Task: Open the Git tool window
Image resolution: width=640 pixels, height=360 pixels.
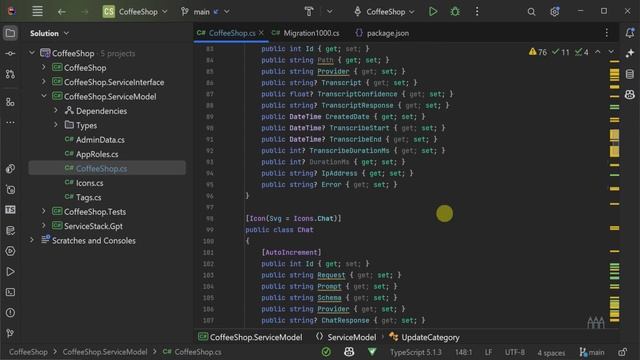Action: tap(10, 333)
